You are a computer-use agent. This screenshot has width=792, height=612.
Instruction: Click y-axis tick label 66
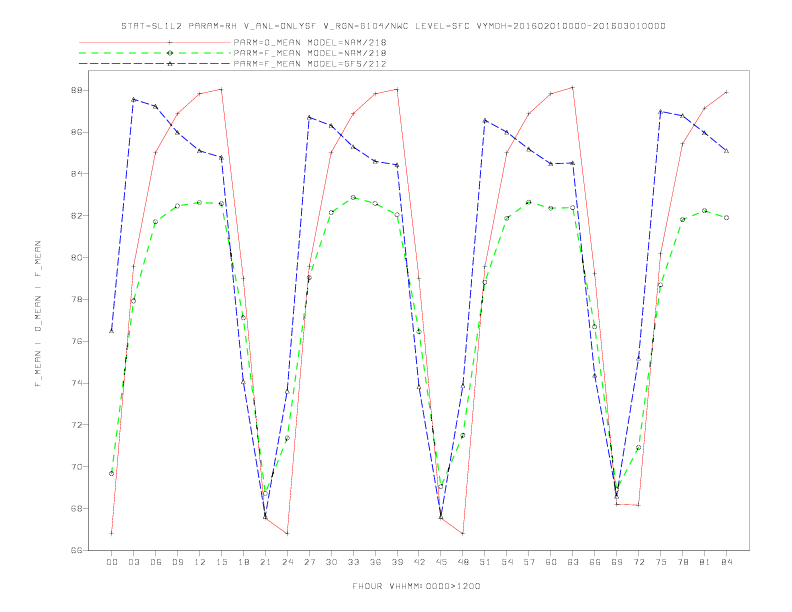pos(76,550)
